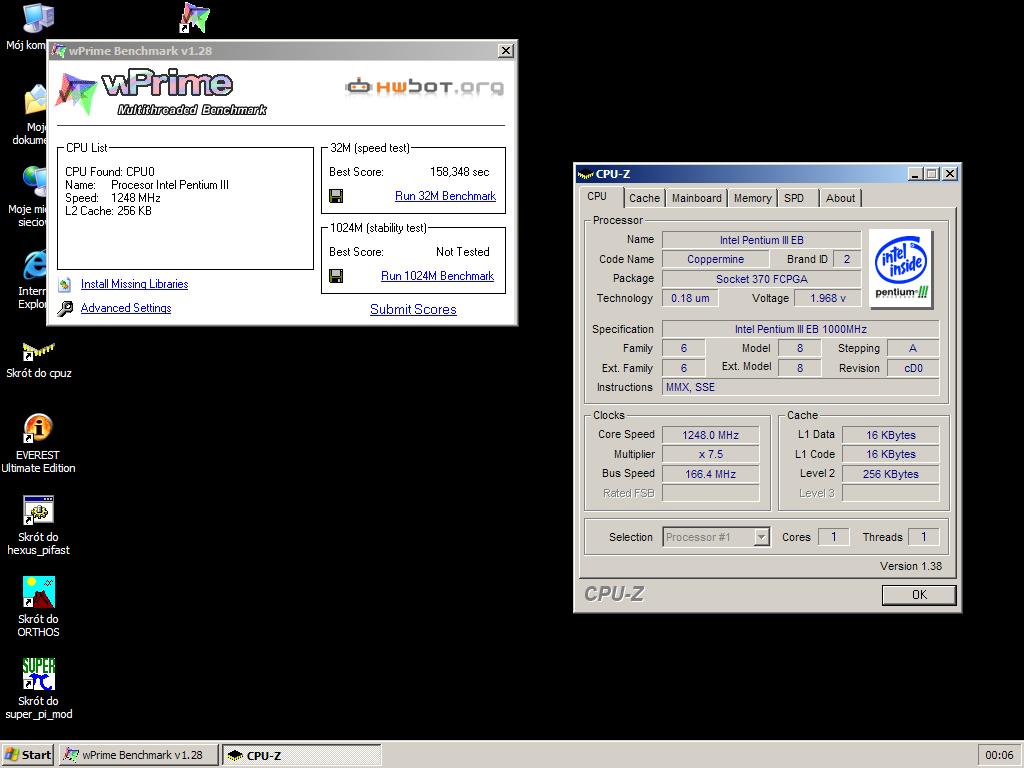
Task: Click the 158,348 sec best score text
Action: (459, 172)
